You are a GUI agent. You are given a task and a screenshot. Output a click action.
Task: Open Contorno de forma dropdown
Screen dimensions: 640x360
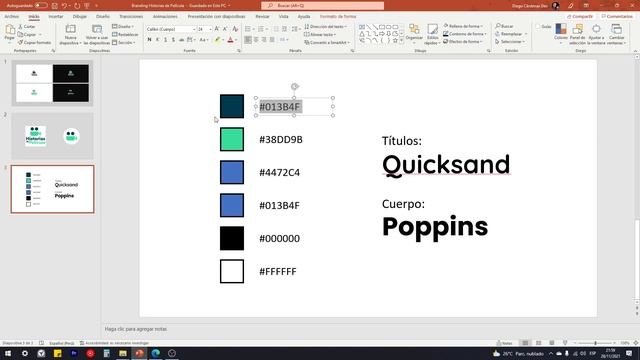point(464,34)
